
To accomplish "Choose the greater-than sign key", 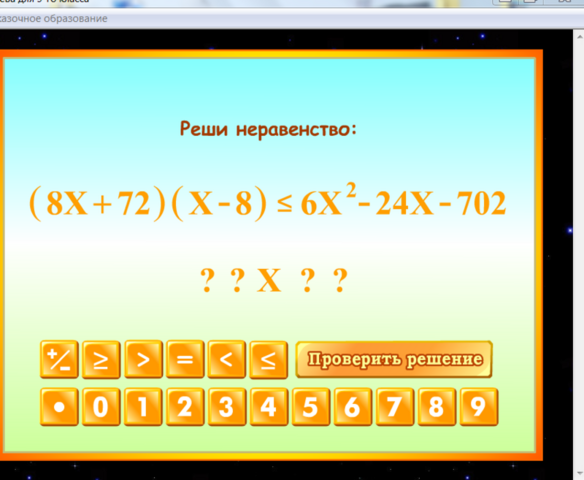I will pos(143,359).
